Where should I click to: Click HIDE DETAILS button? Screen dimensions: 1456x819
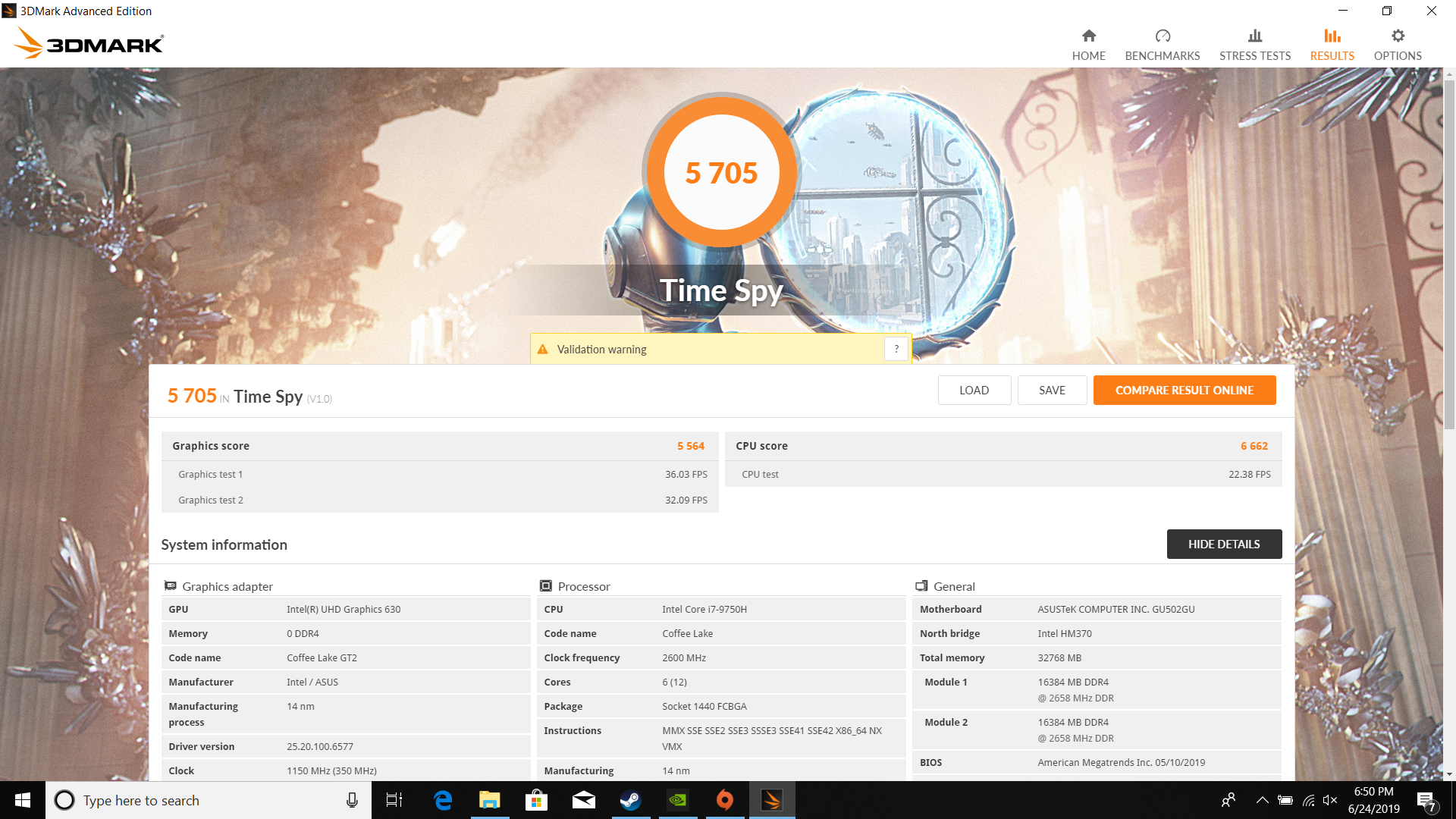click(1224, 544)
